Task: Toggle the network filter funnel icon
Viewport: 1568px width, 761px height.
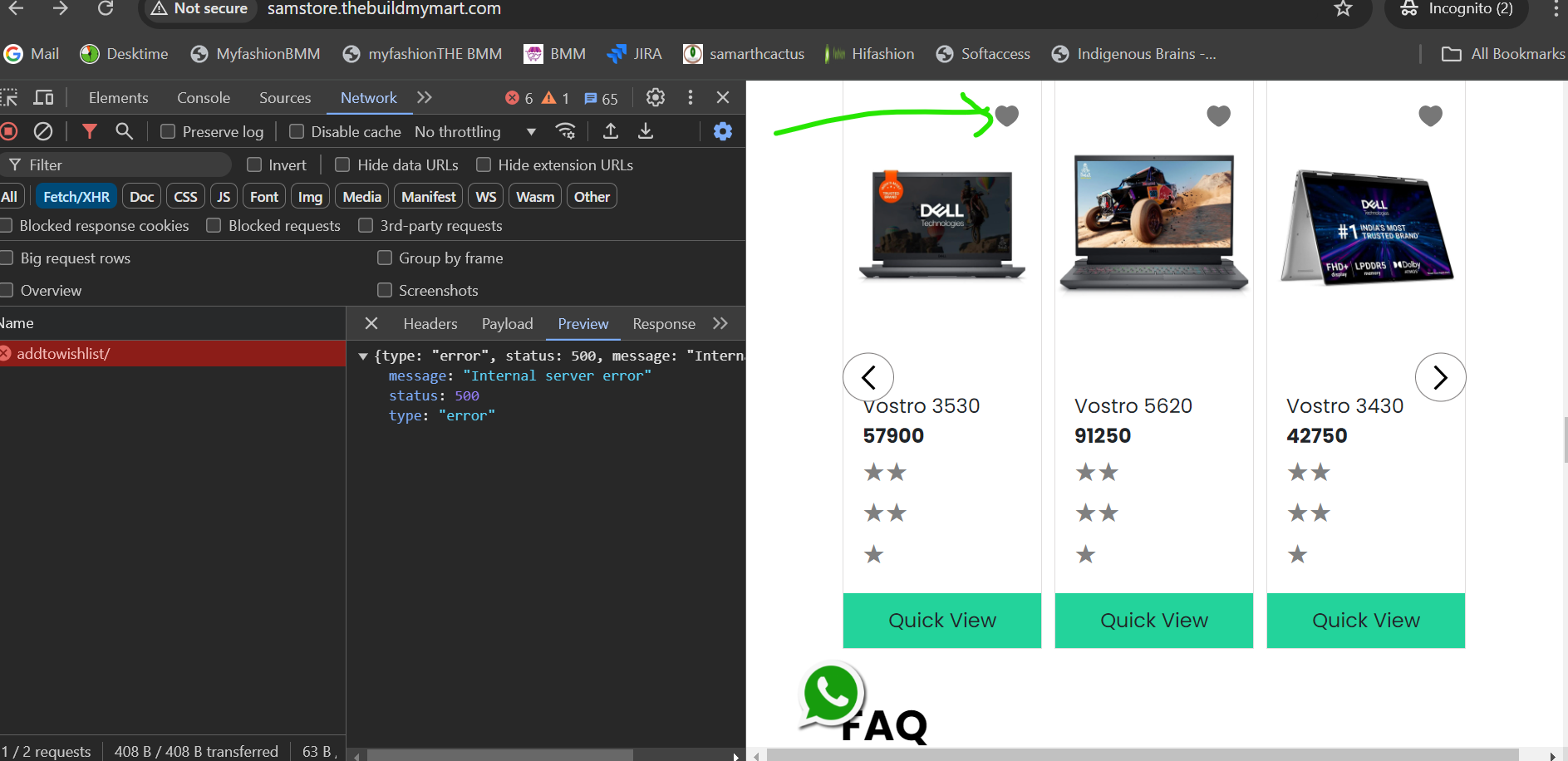Action: click(x=90, y=131)
